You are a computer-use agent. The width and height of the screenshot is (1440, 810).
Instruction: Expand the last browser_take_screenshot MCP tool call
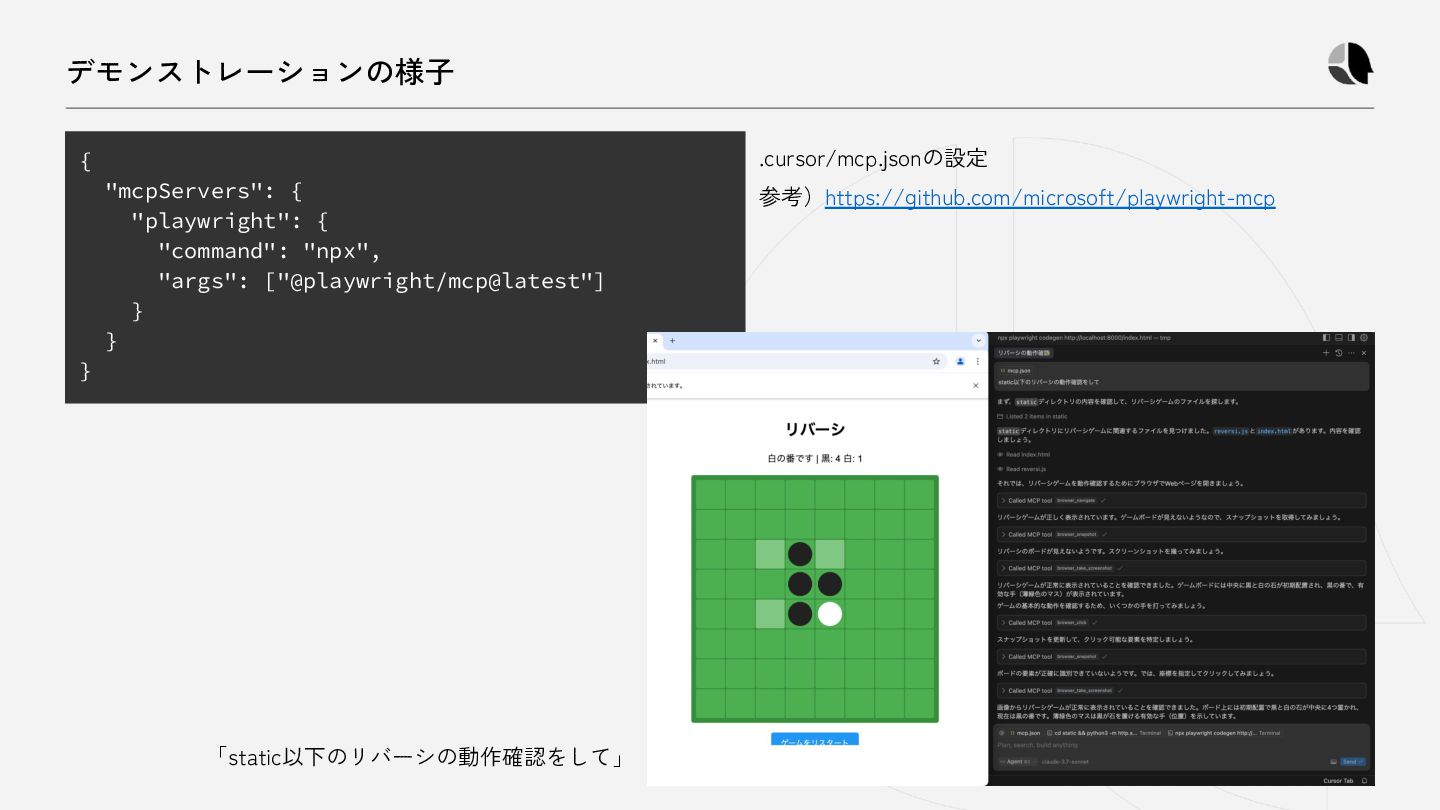(1182, 691)
